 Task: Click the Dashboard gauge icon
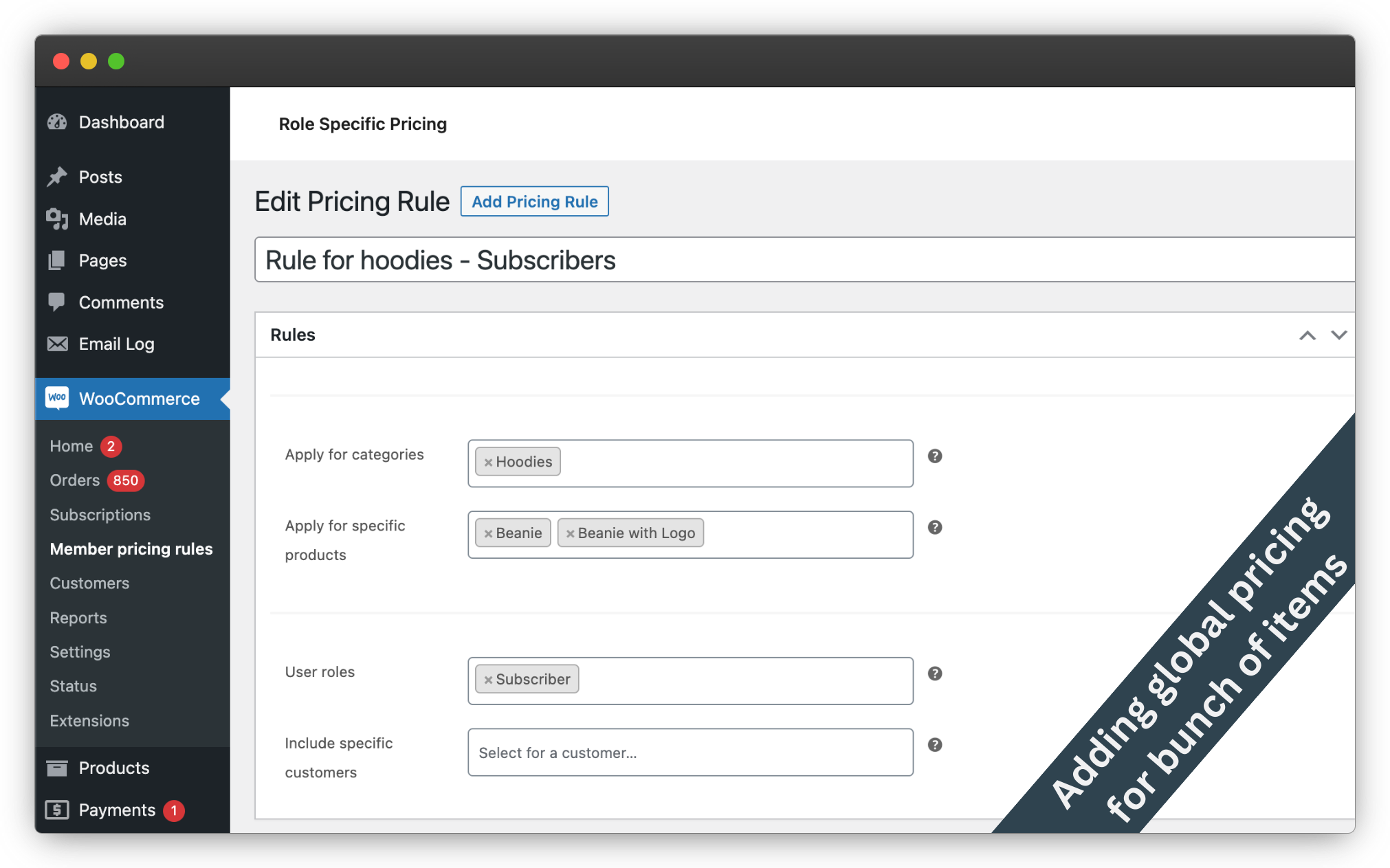[57, 122]
